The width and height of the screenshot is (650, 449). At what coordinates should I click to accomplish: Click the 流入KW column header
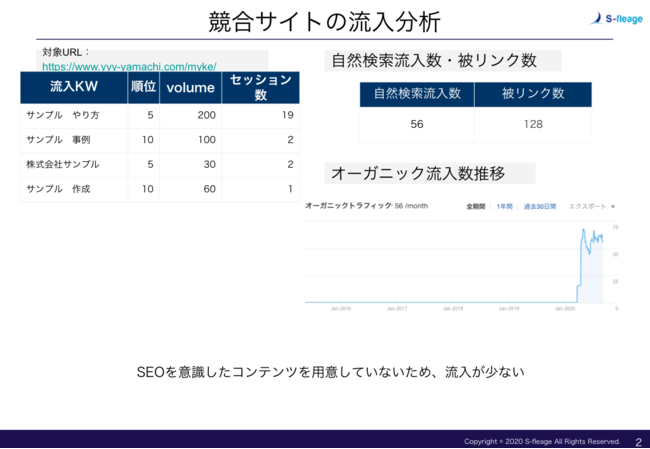[x=73, y=87]
